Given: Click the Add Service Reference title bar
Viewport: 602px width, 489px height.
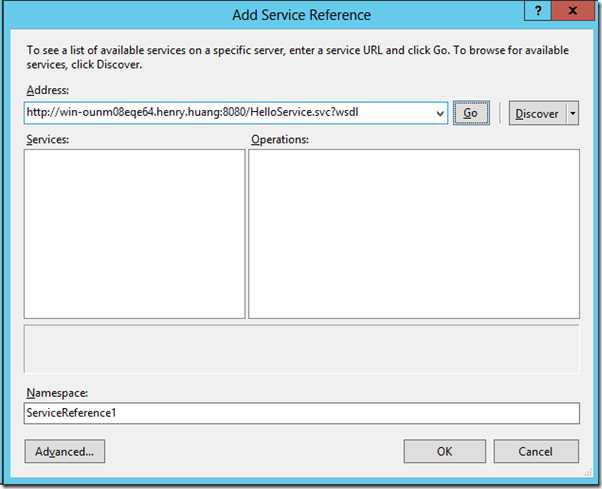Looking at the screenshot, I should point(301,15).
